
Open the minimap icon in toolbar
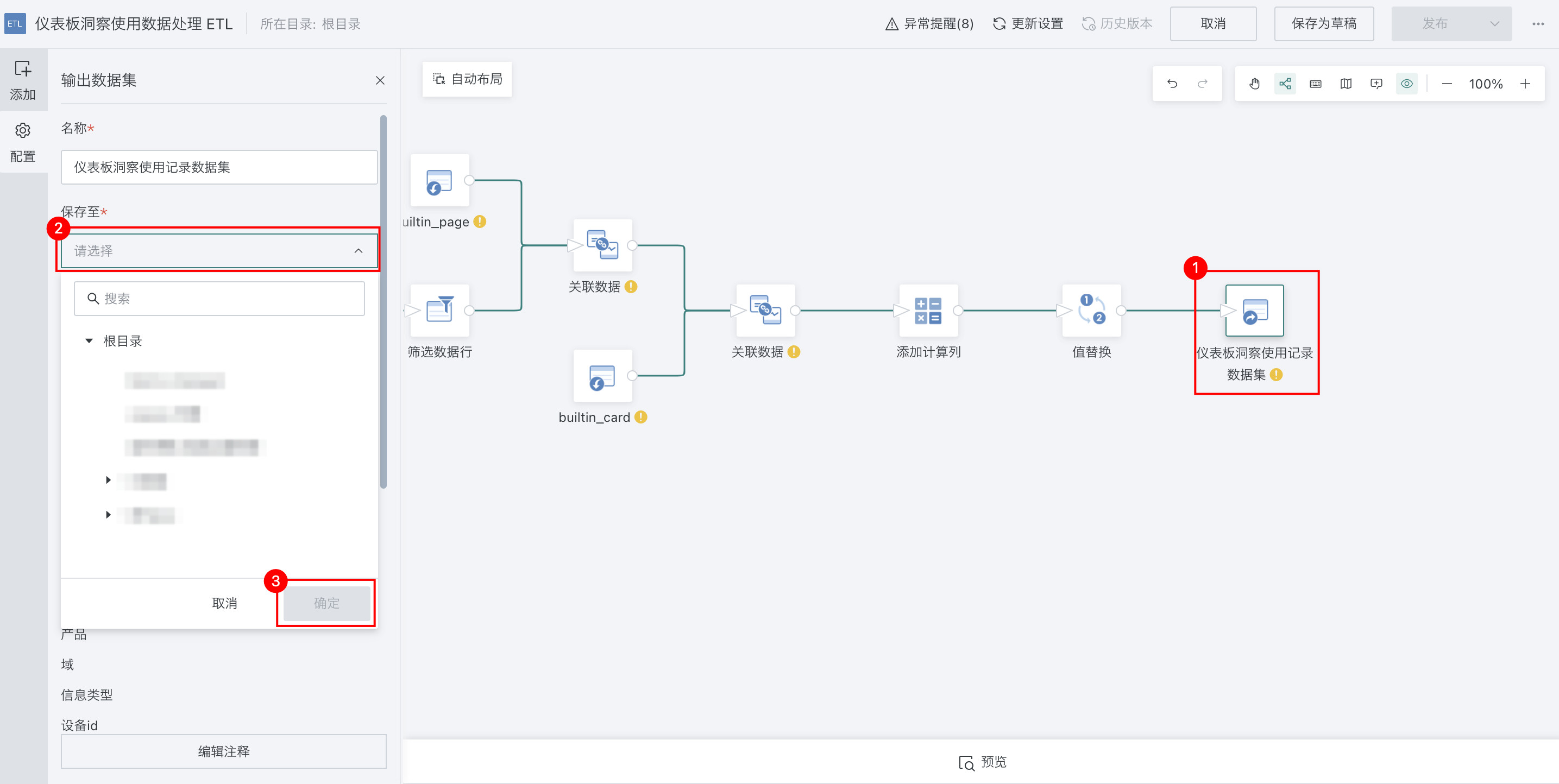pyautogui.click(x=1346, y=84)
